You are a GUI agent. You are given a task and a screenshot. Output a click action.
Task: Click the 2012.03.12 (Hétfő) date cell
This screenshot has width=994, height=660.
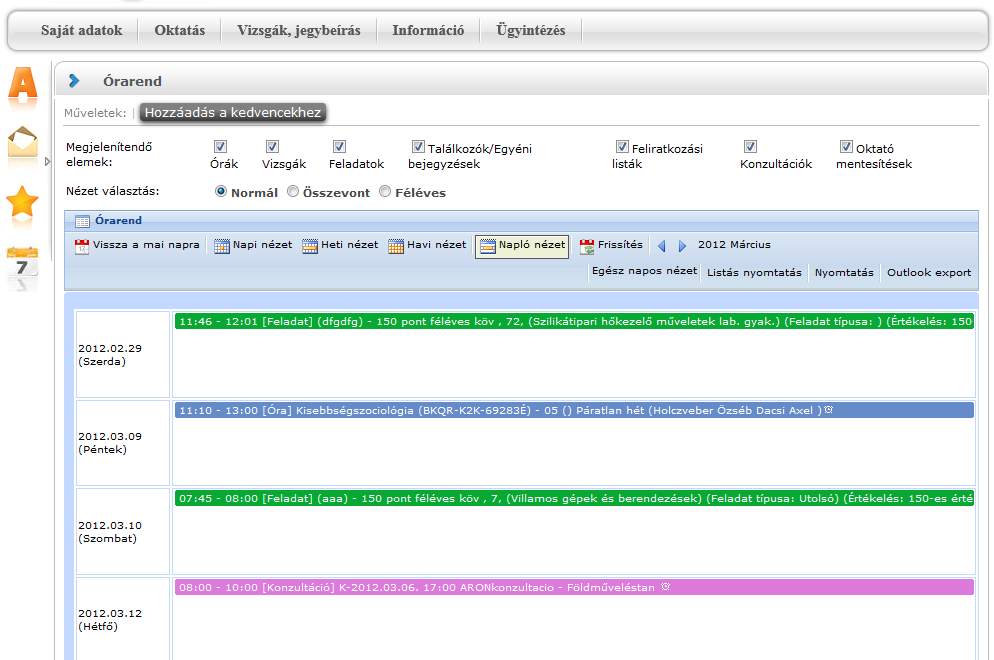pos(123,619)
